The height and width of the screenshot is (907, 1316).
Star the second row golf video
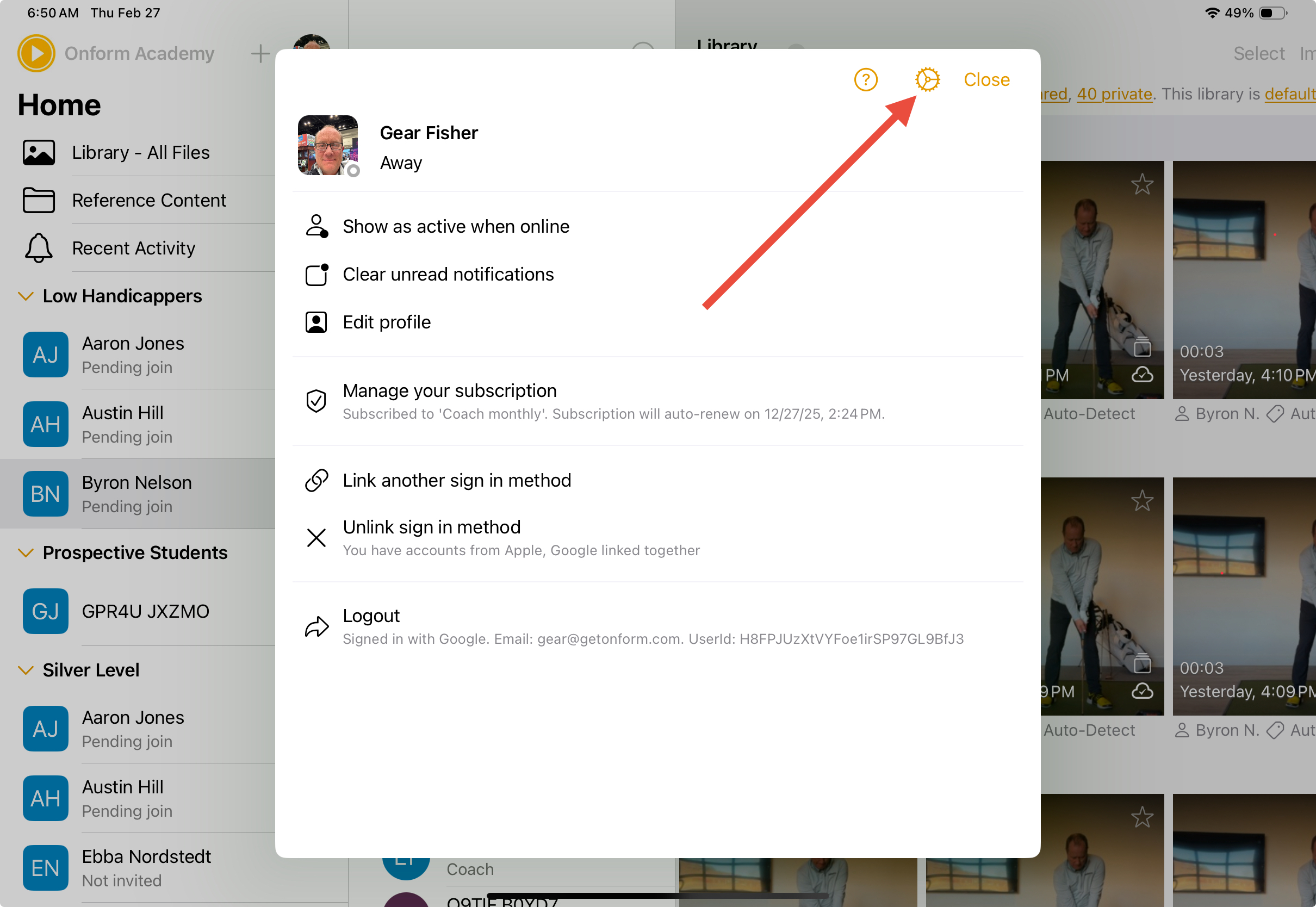click(1141, 501)
